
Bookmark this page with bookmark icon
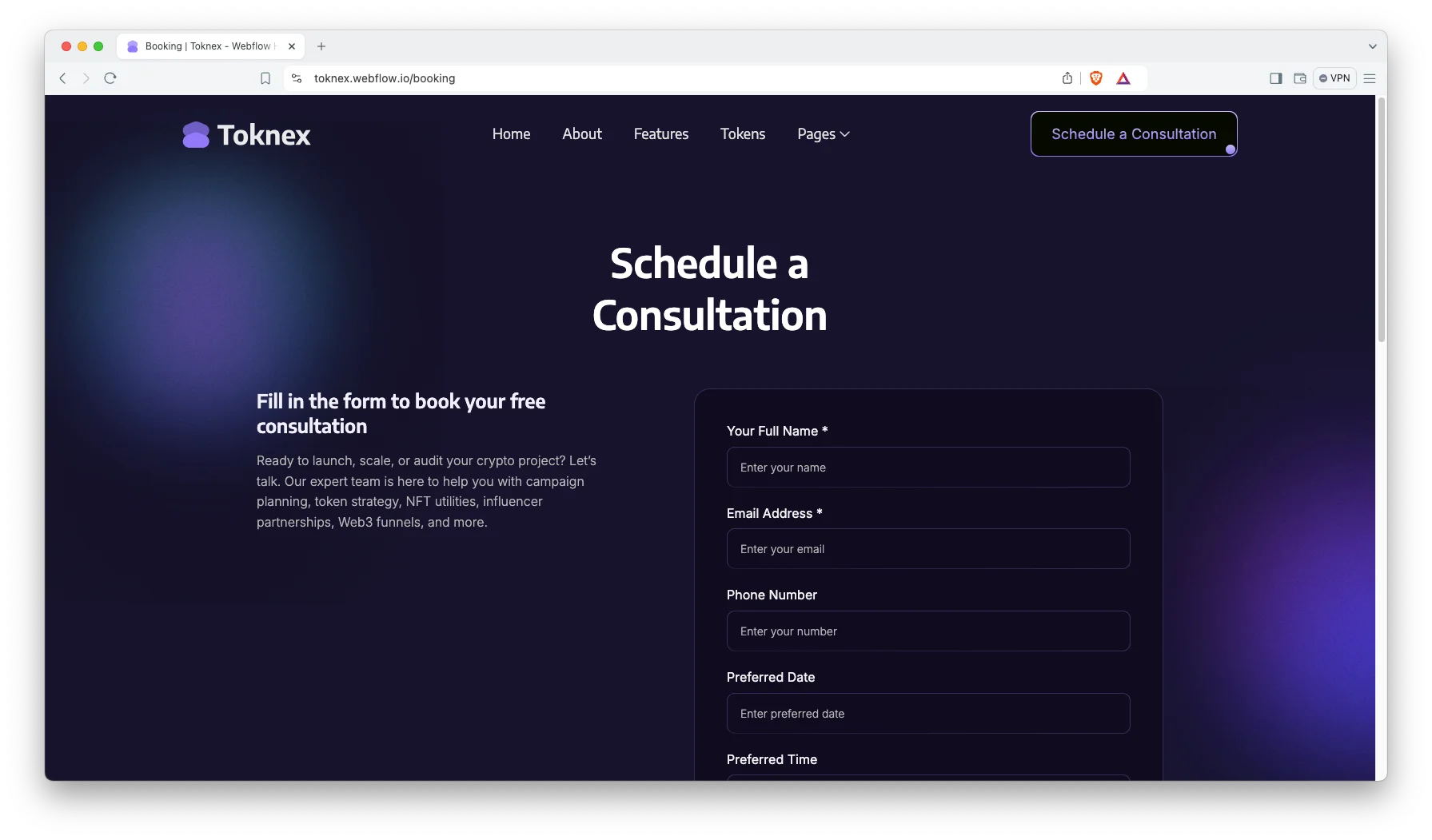pyautogui.click(x=265, y=78)
